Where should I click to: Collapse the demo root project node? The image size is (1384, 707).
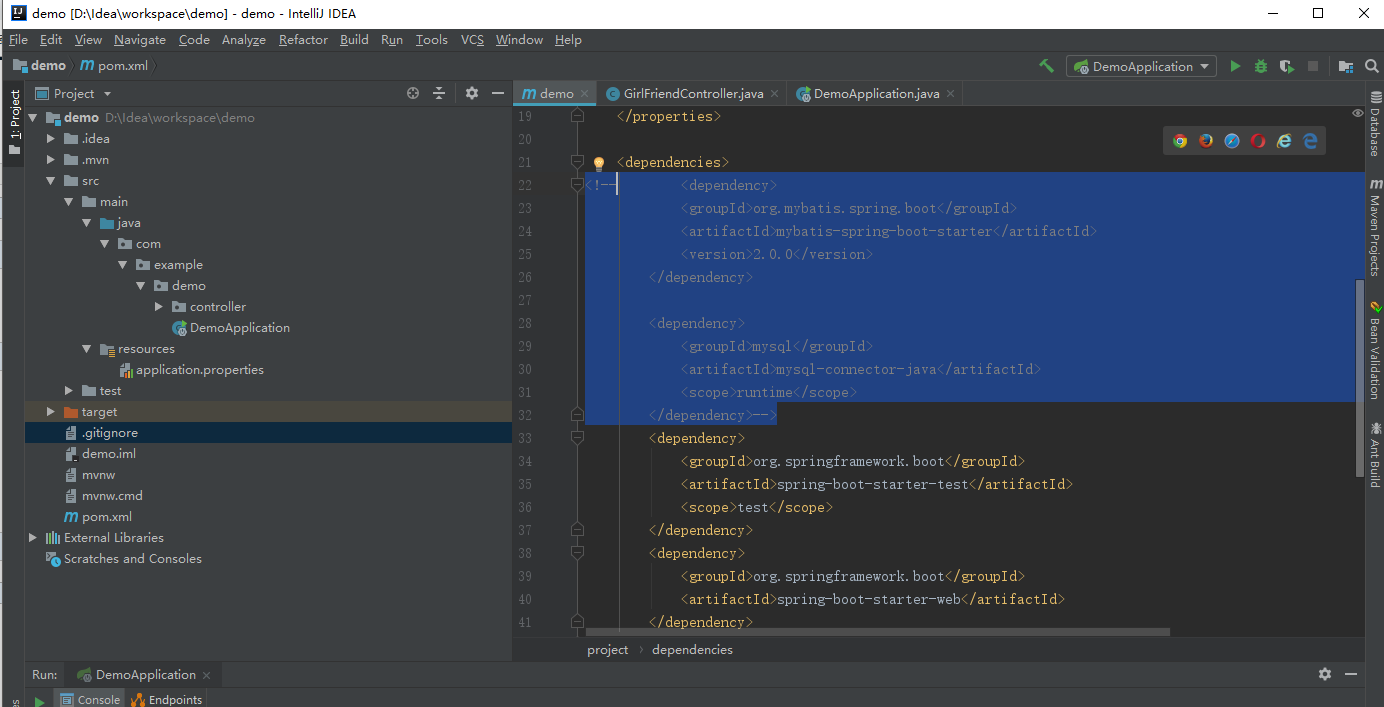pyautogui.click(x=33, y=118)
